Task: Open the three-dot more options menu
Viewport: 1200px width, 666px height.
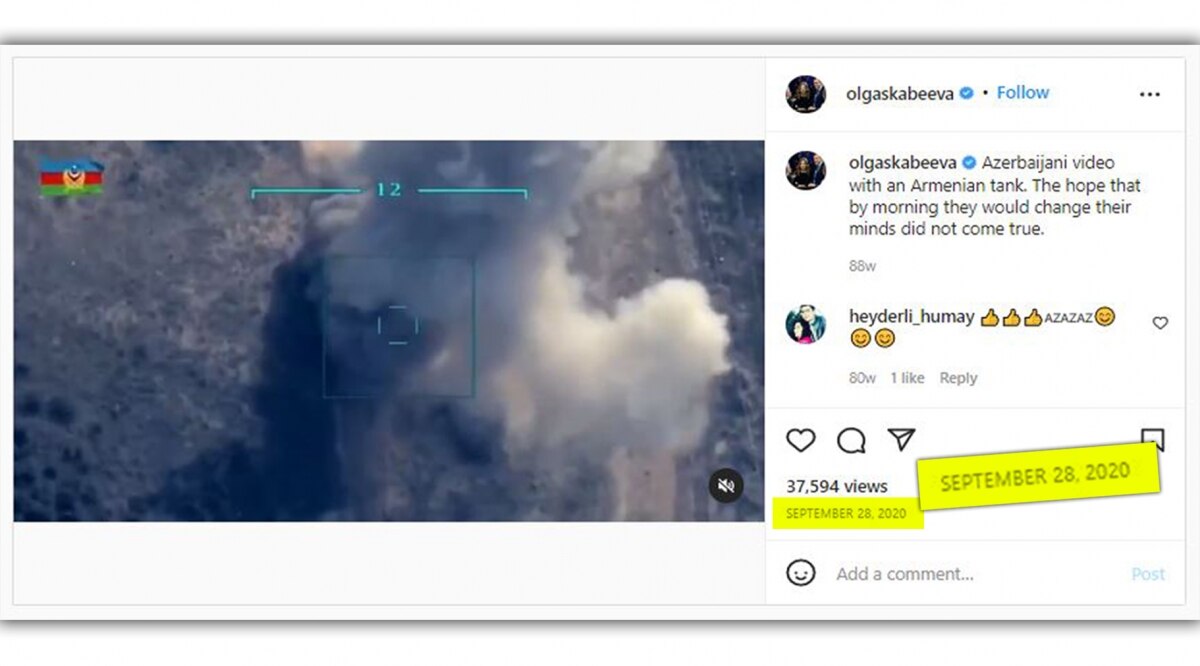Action: pos(1150,94)
